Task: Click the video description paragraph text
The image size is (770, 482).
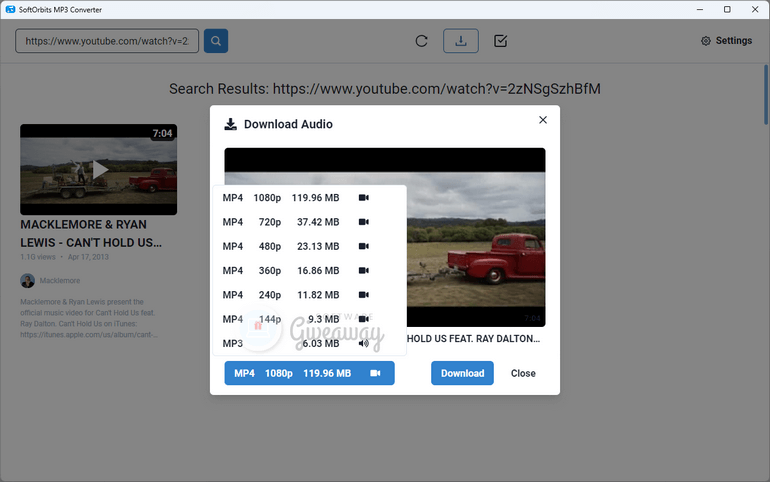Action: 89,318
